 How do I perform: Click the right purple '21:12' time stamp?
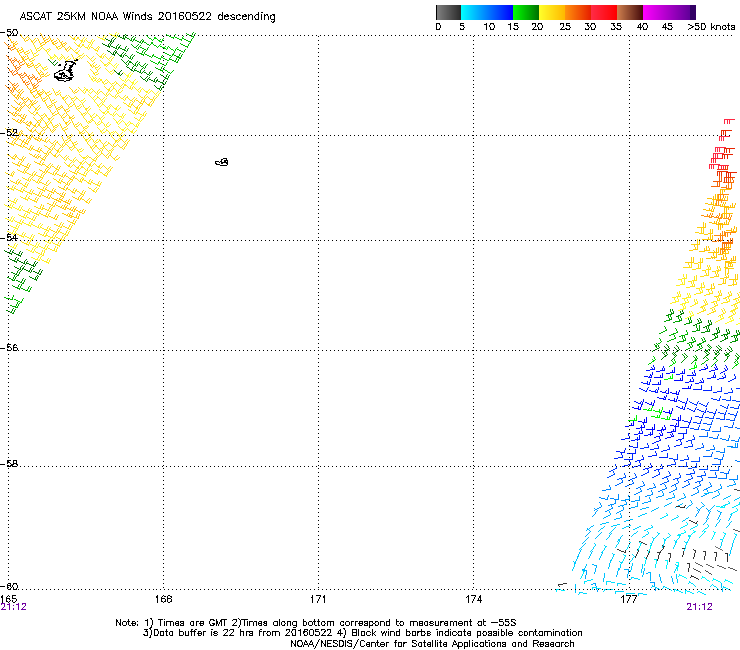click(x=699, y=607)
